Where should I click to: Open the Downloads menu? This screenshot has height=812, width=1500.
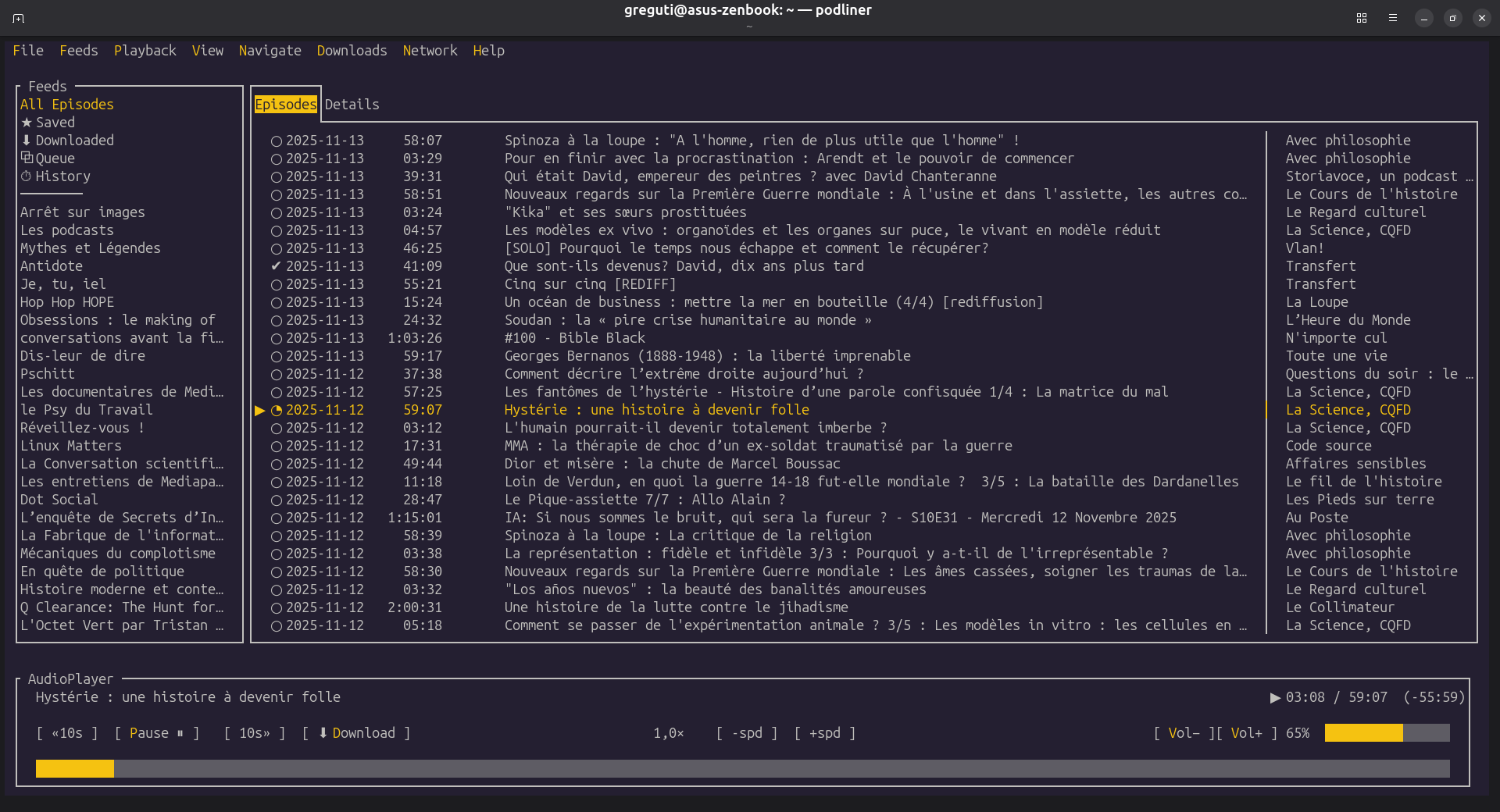(x=352, y=51)
